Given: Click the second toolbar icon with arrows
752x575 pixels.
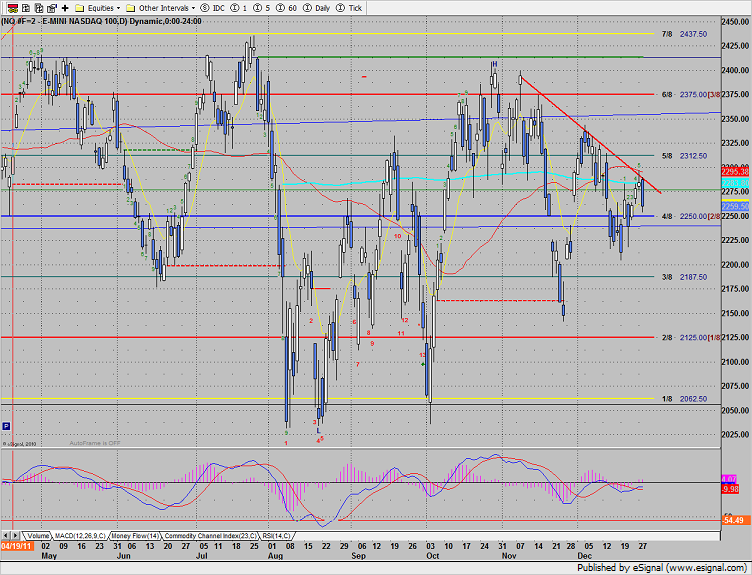Looking at the screenshot, I should [x=26, y=8].
